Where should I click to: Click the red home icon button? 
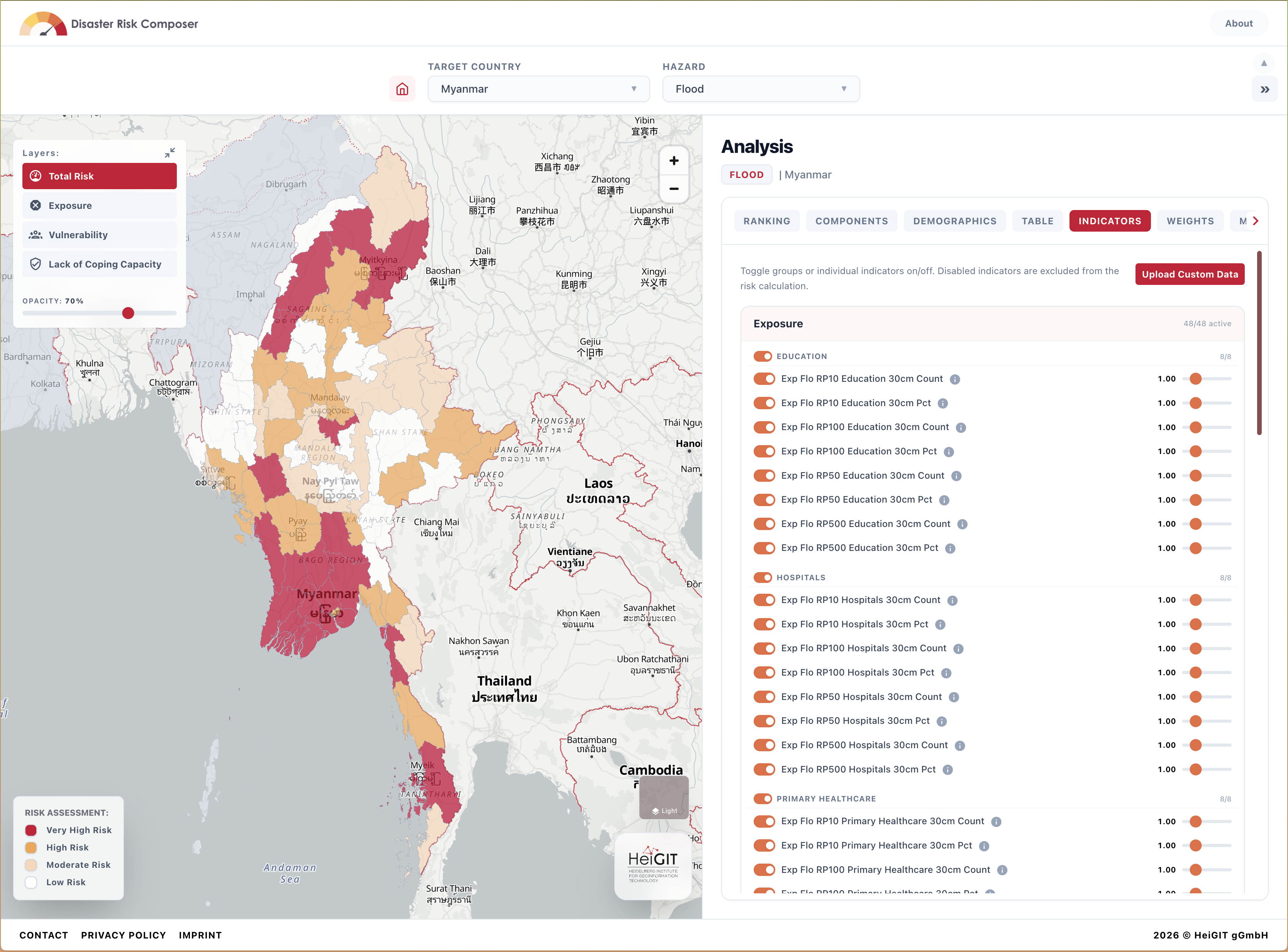coord(402,89)
